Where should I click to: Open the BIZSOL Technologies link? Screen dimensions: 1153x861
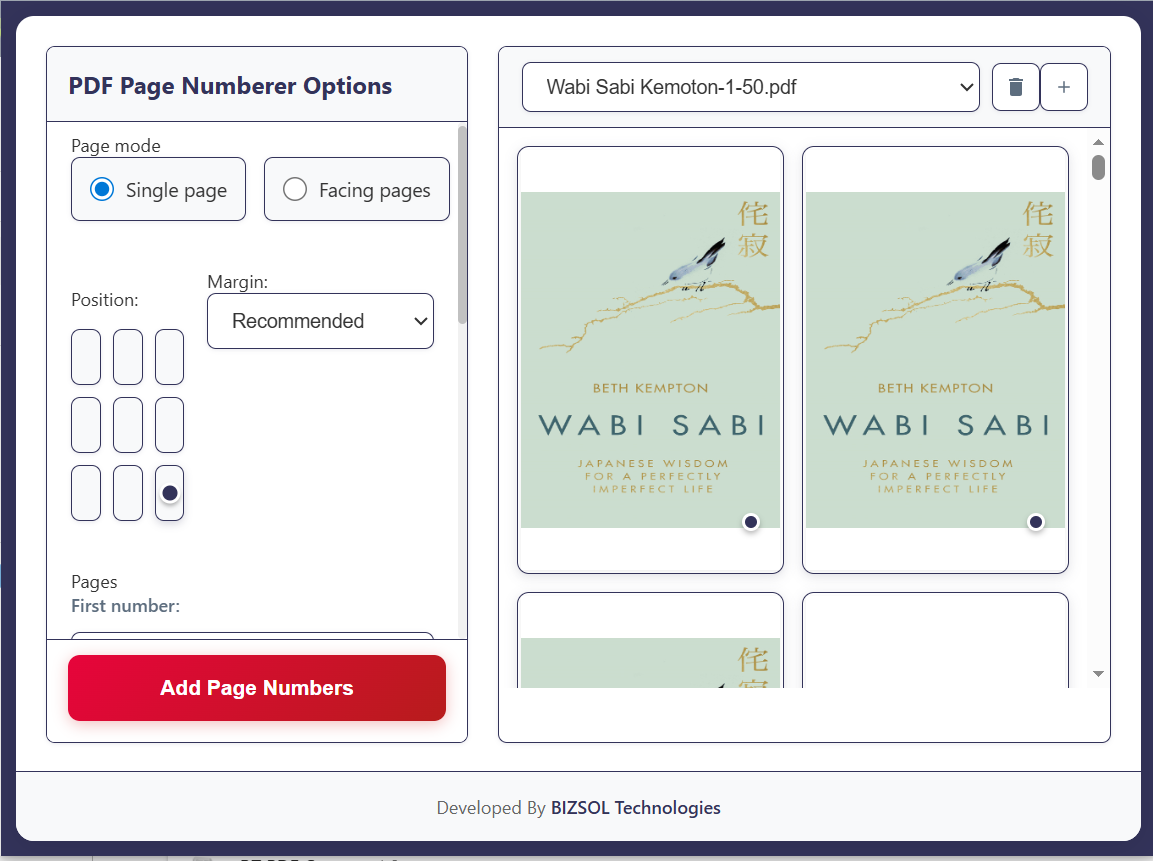635,808
